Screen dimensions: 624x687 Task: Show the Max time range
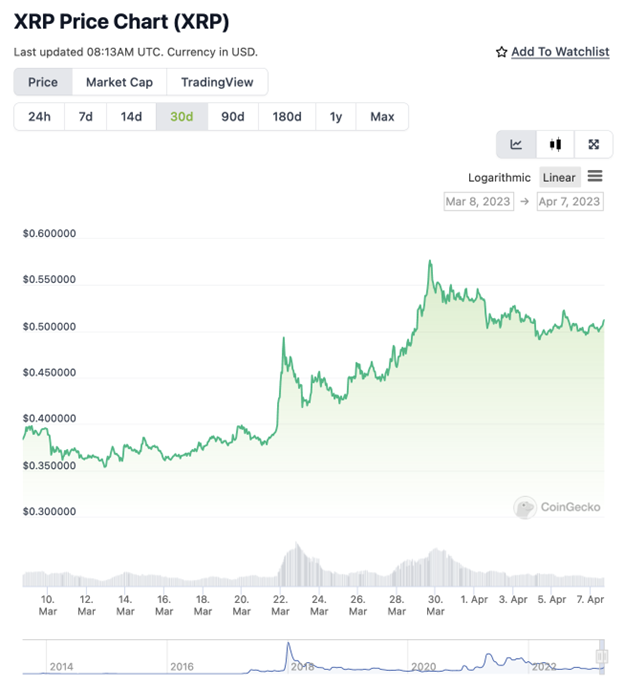pos(382,116)
